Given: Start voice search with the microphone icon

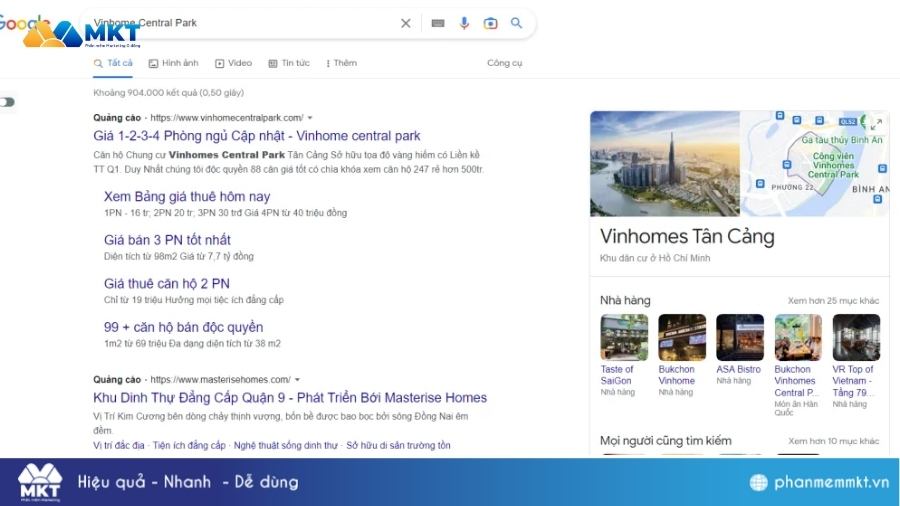Looking at the screenshot, I should (464, 23).
